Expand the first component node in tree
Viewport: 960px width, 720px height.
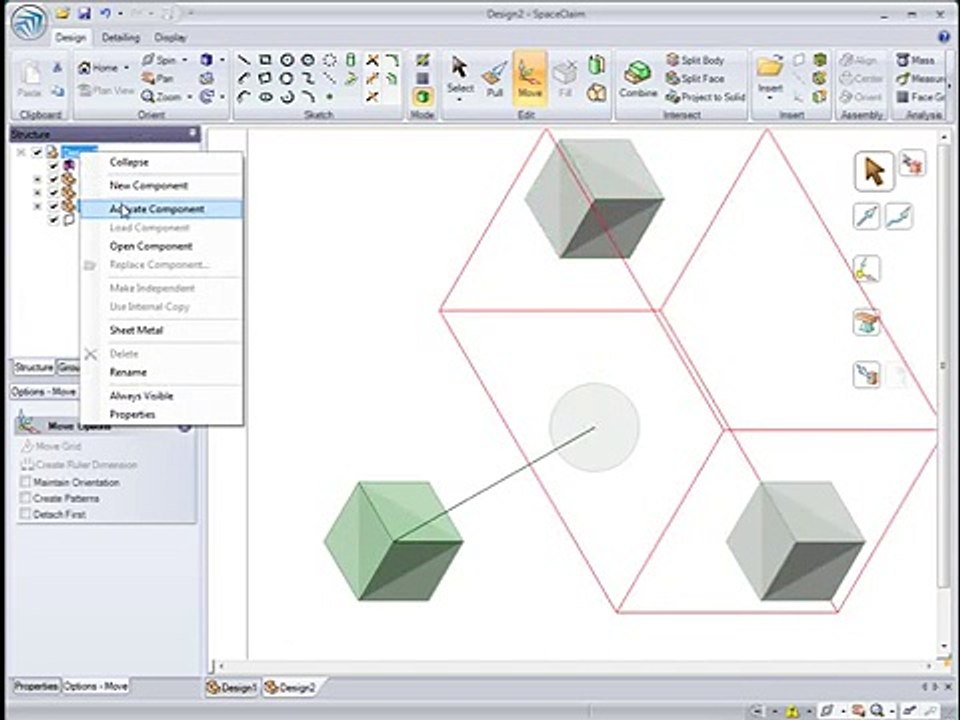point(37,179)
